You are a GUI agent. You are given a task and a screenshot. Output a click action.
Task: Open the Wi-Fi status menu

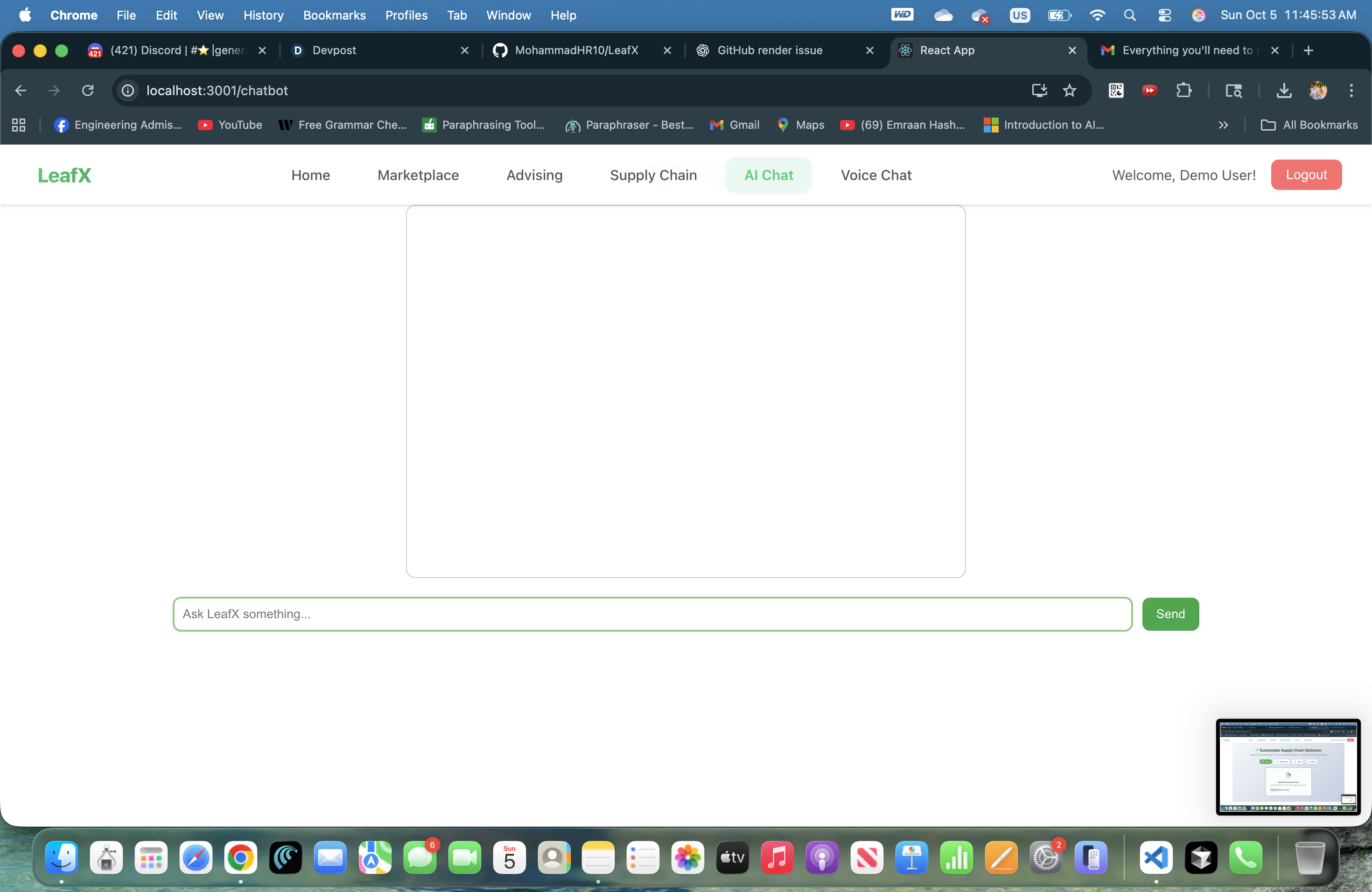pos(1097,15)
